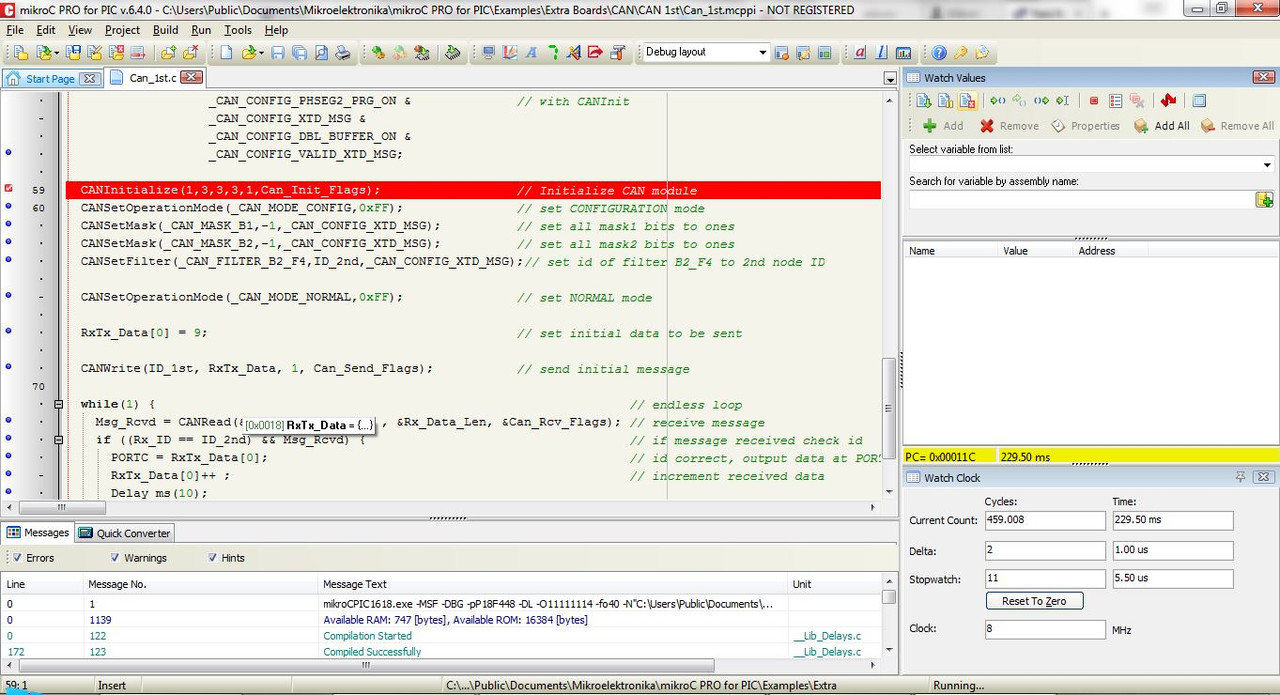The image size is (1280, 695).
Task: Switch to the Quick Converter tab
Action: (x=125, y=533)
